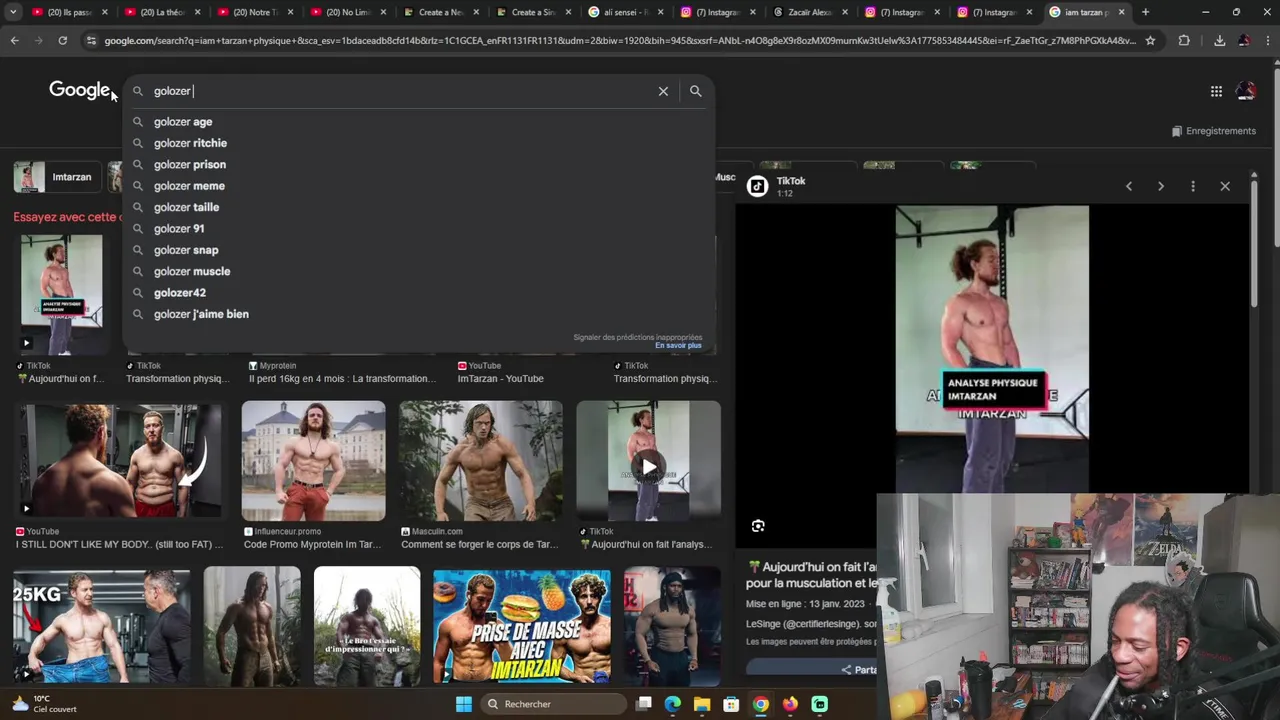Switch to the "Zacair Alexa" tab
Viewport: 1280px width, 720px height.
click(x=808, y=12)
